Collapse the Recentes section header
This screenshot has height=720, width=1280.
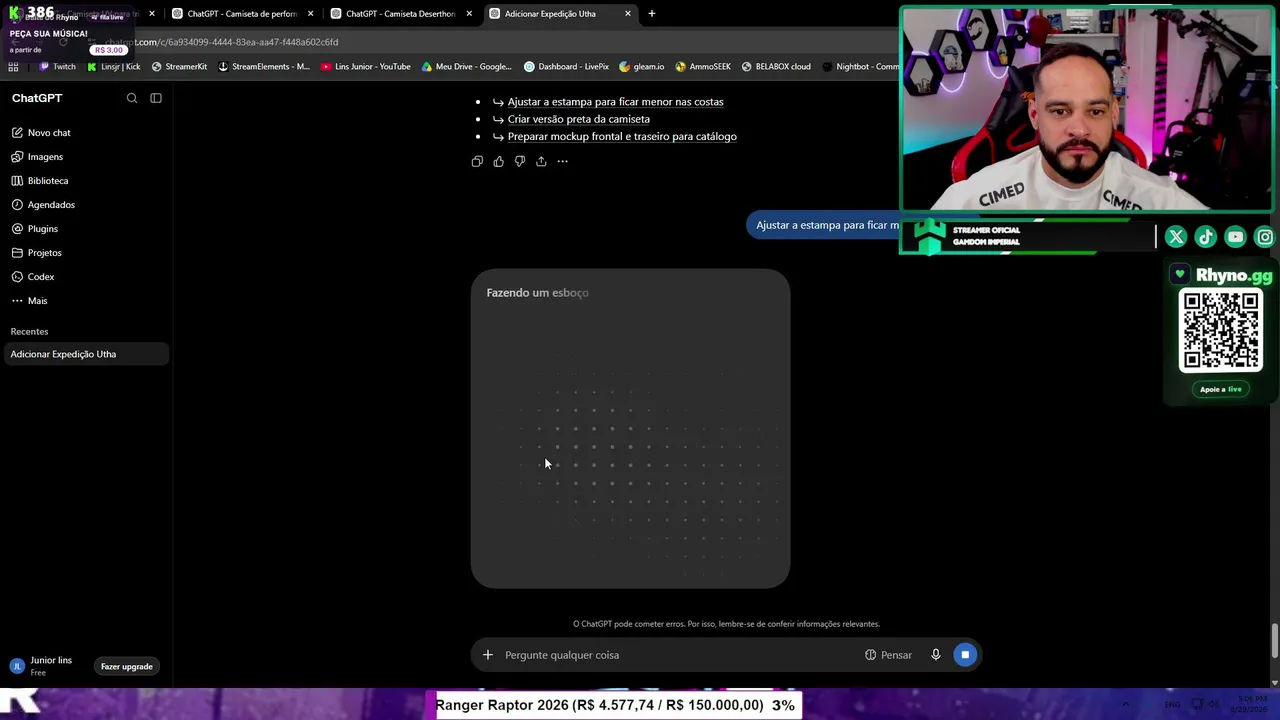(x=29, y=332)
